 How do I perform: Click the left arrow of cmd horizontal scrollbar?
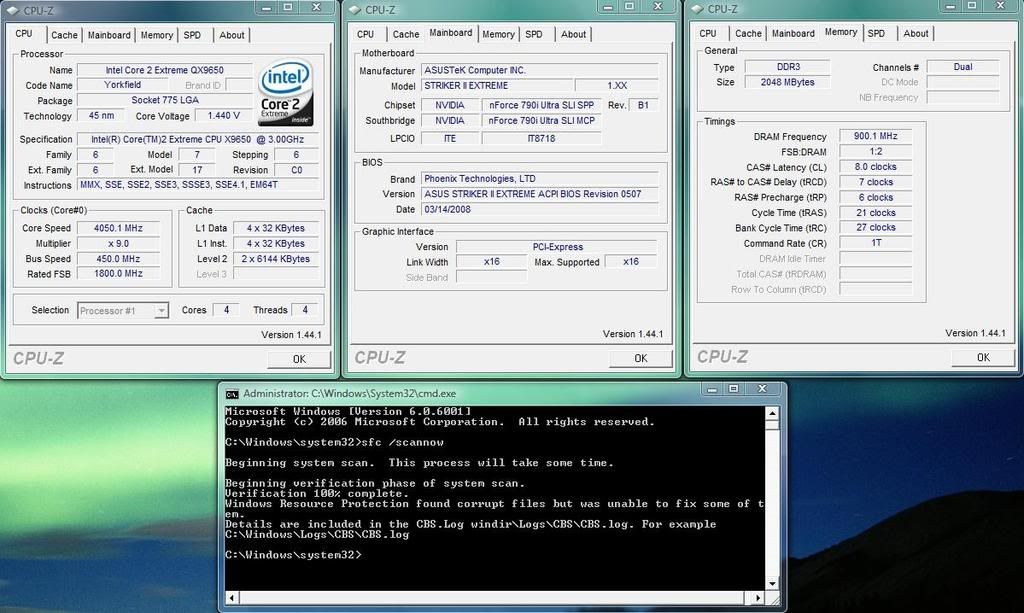point(231,597)
